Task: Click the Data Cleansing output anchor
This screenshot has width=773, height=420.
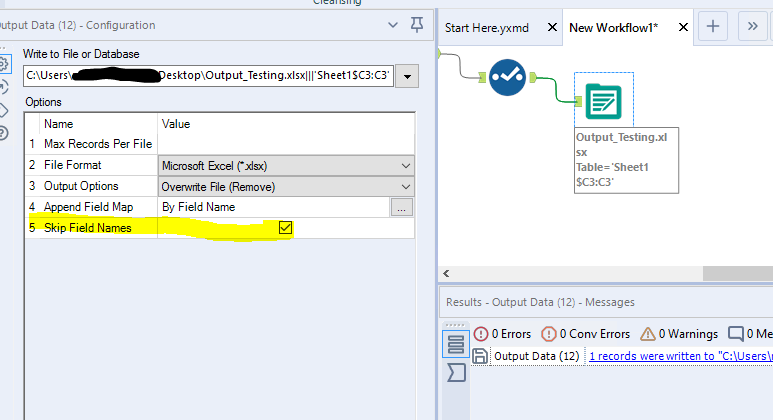Action: pos(533,77)
